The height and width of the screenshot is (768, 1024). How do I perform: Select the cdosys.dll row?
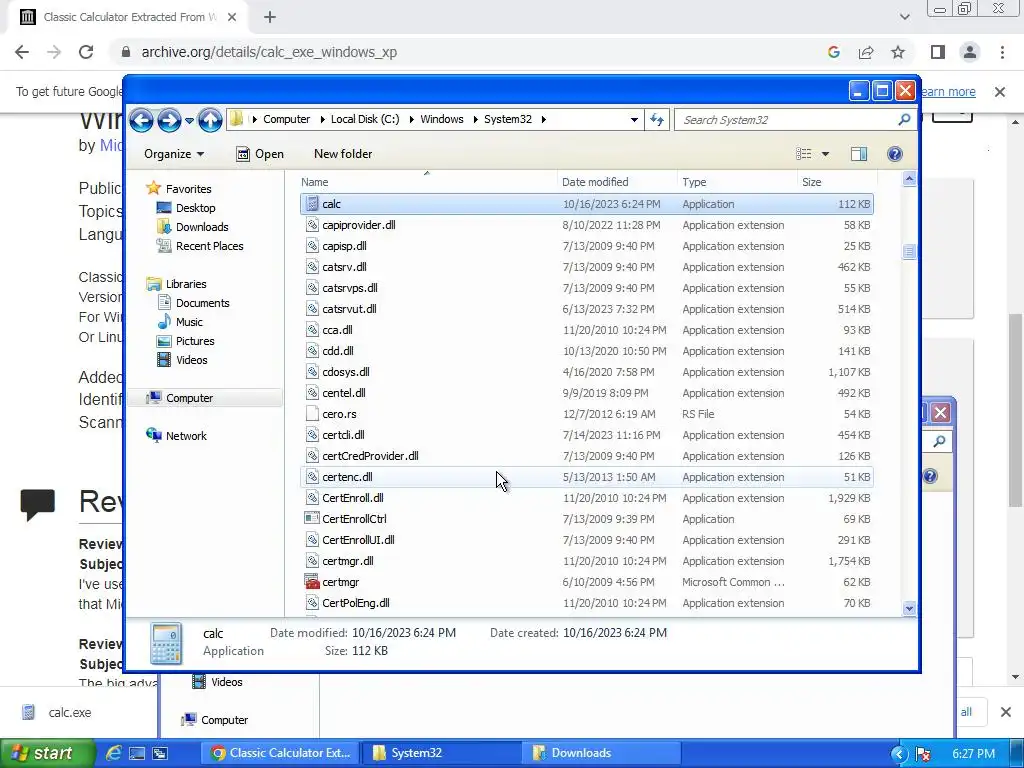point(586,372)
